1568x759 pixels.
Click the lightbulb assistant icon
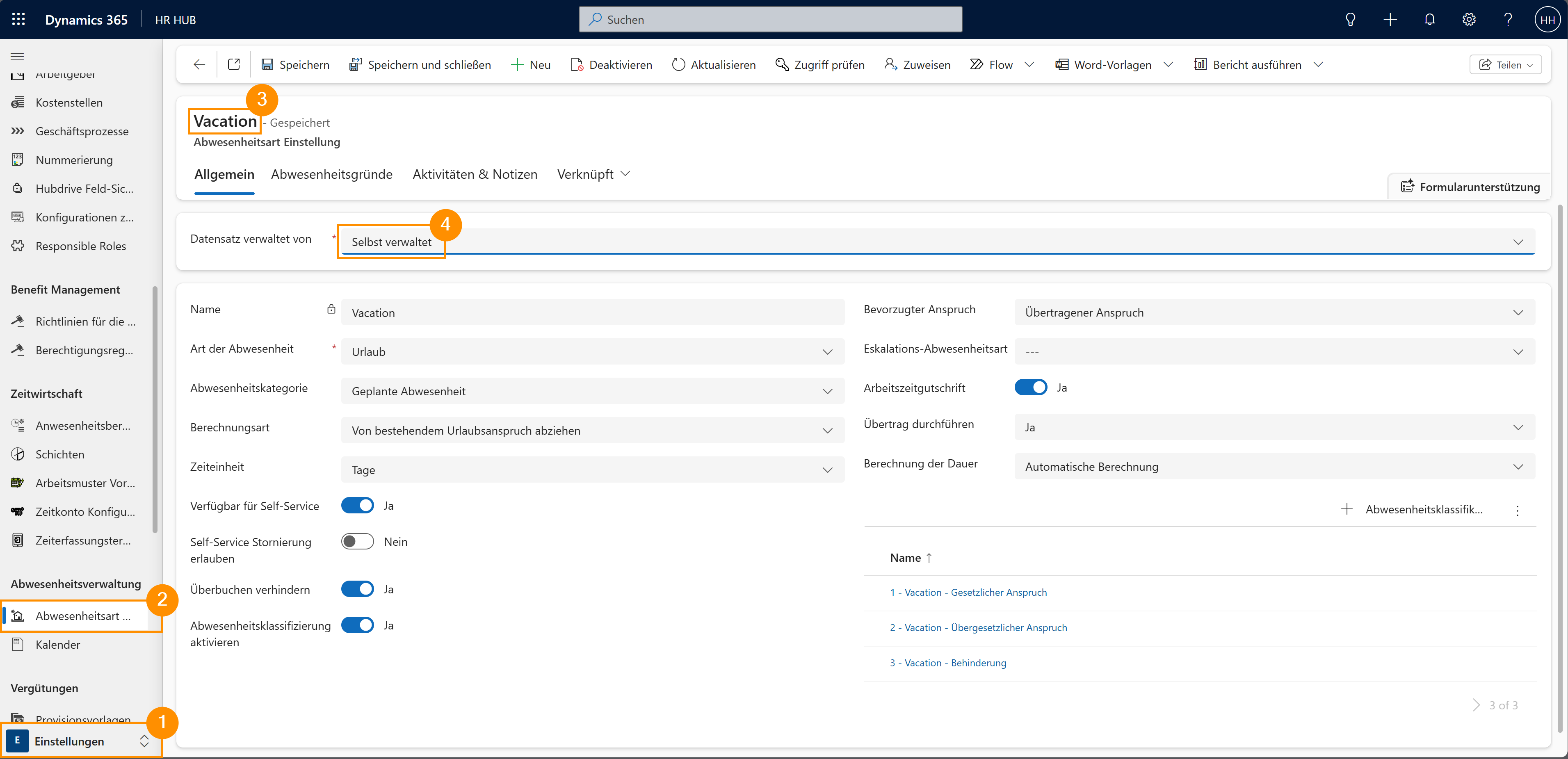[x=1350, y=19]
